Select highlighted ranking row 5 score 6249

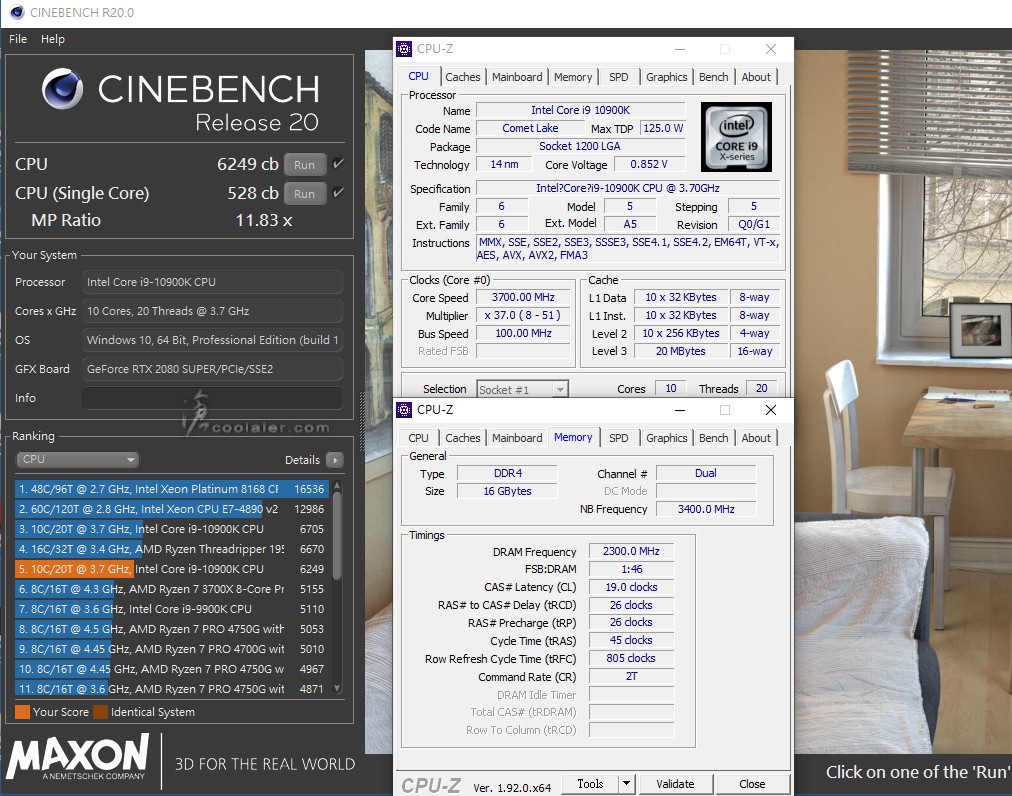point(172,569)
